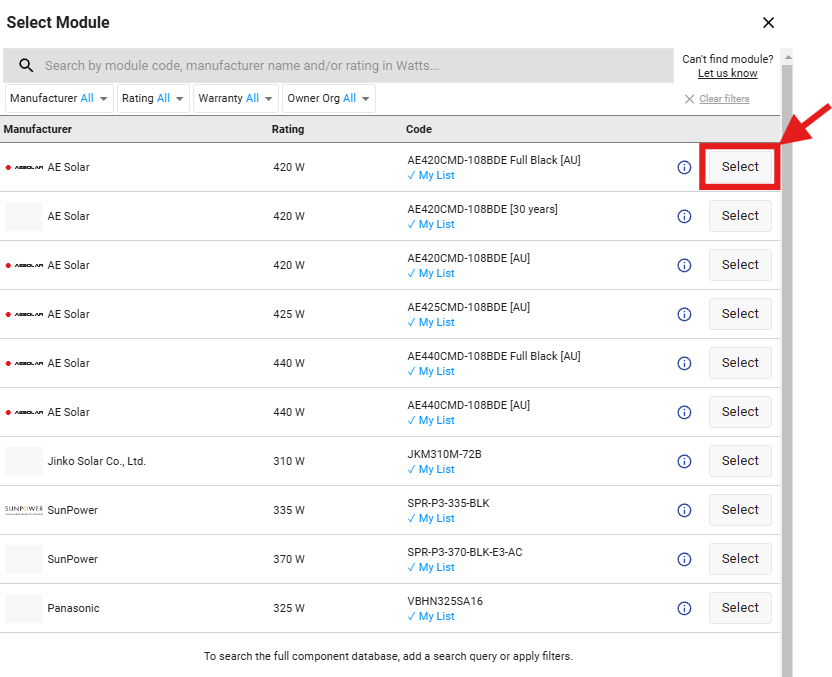Click the search magnifier icon

pyautogui.click(x=26, y=65)
